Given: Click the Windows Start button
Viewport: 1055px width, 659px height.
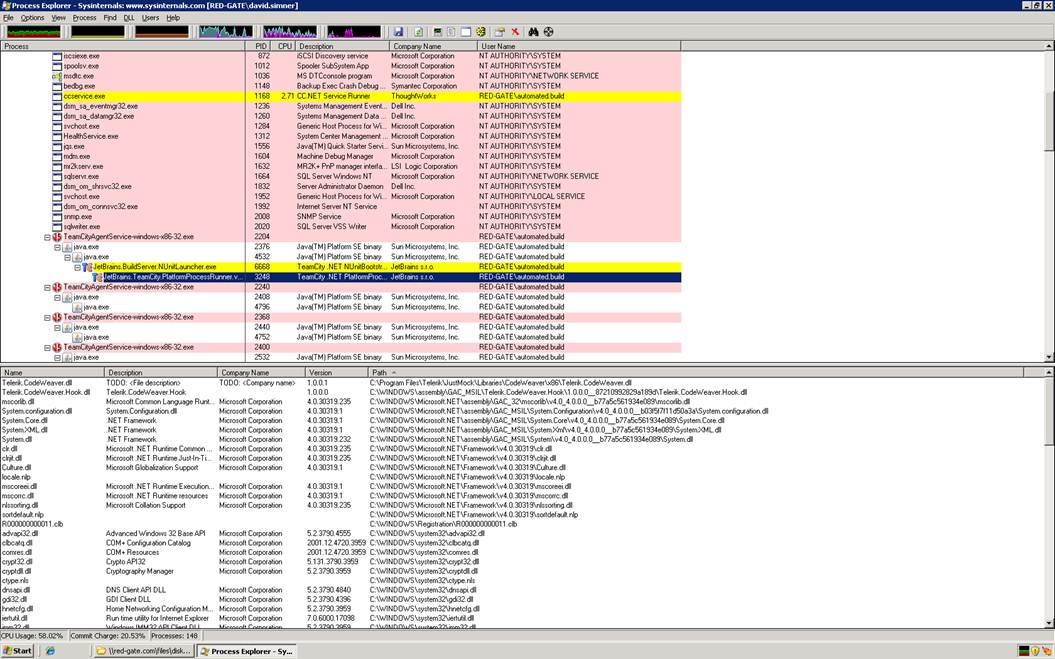Looking at the screenshot, I should (x=17, y=651).
